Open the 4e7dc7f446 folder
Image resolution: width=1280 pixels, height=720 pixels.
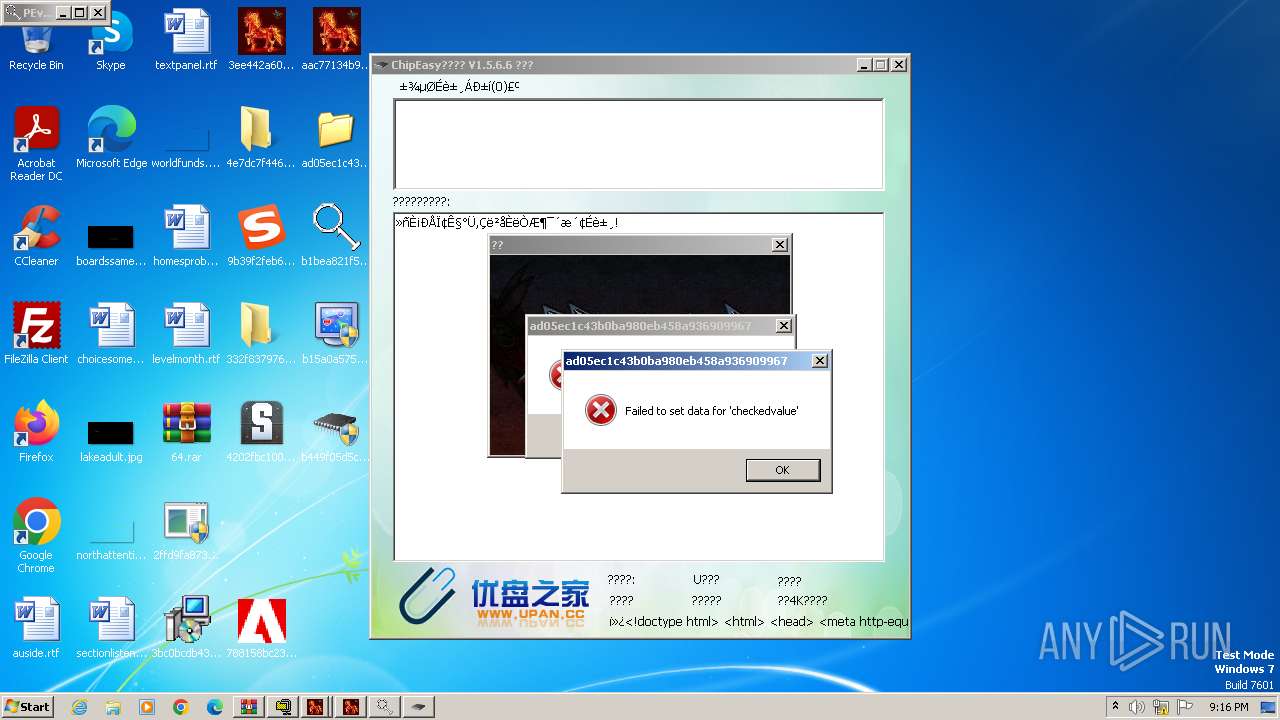(x=260, y=139)
